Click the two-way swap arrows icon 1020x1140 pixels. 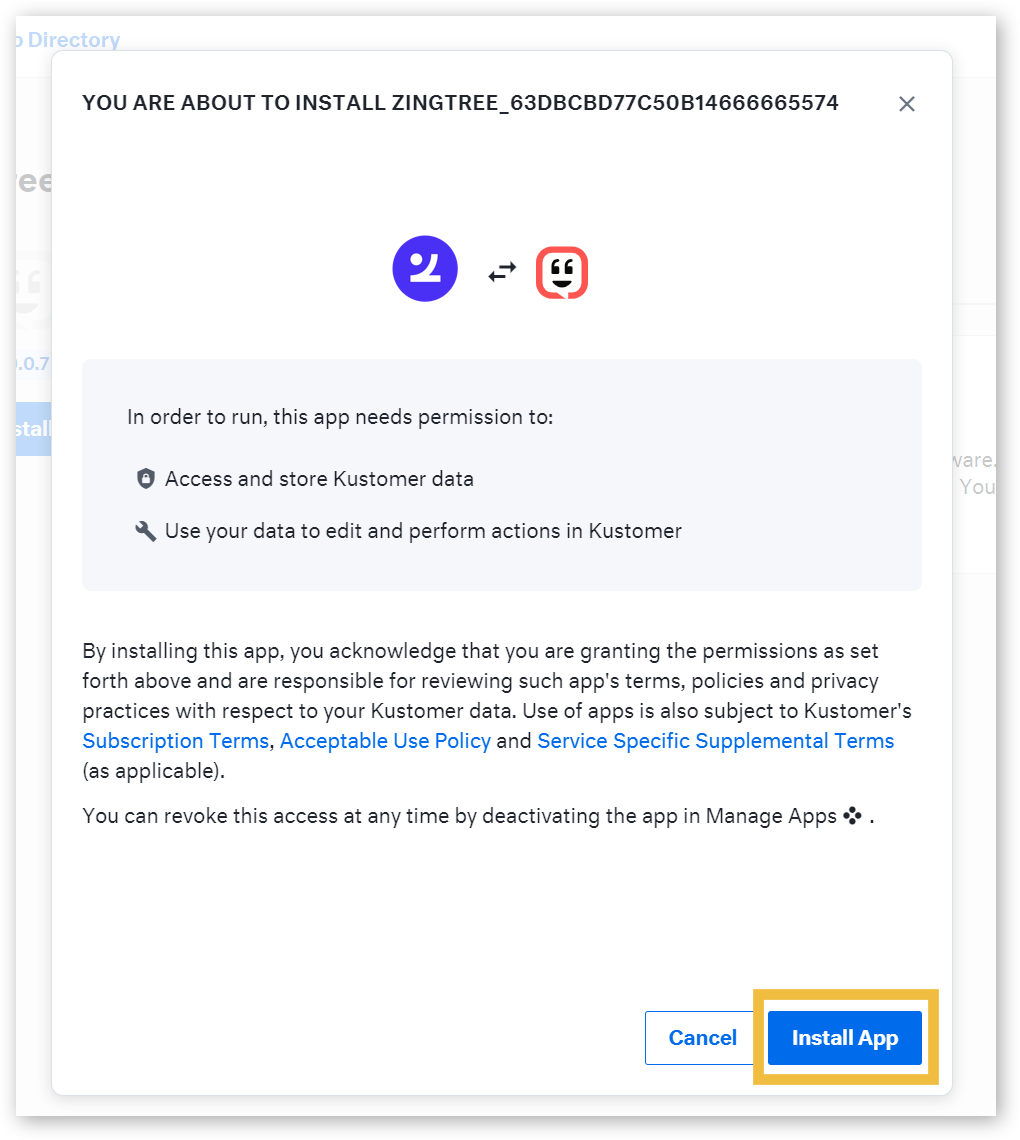click(x=502, y=271)
